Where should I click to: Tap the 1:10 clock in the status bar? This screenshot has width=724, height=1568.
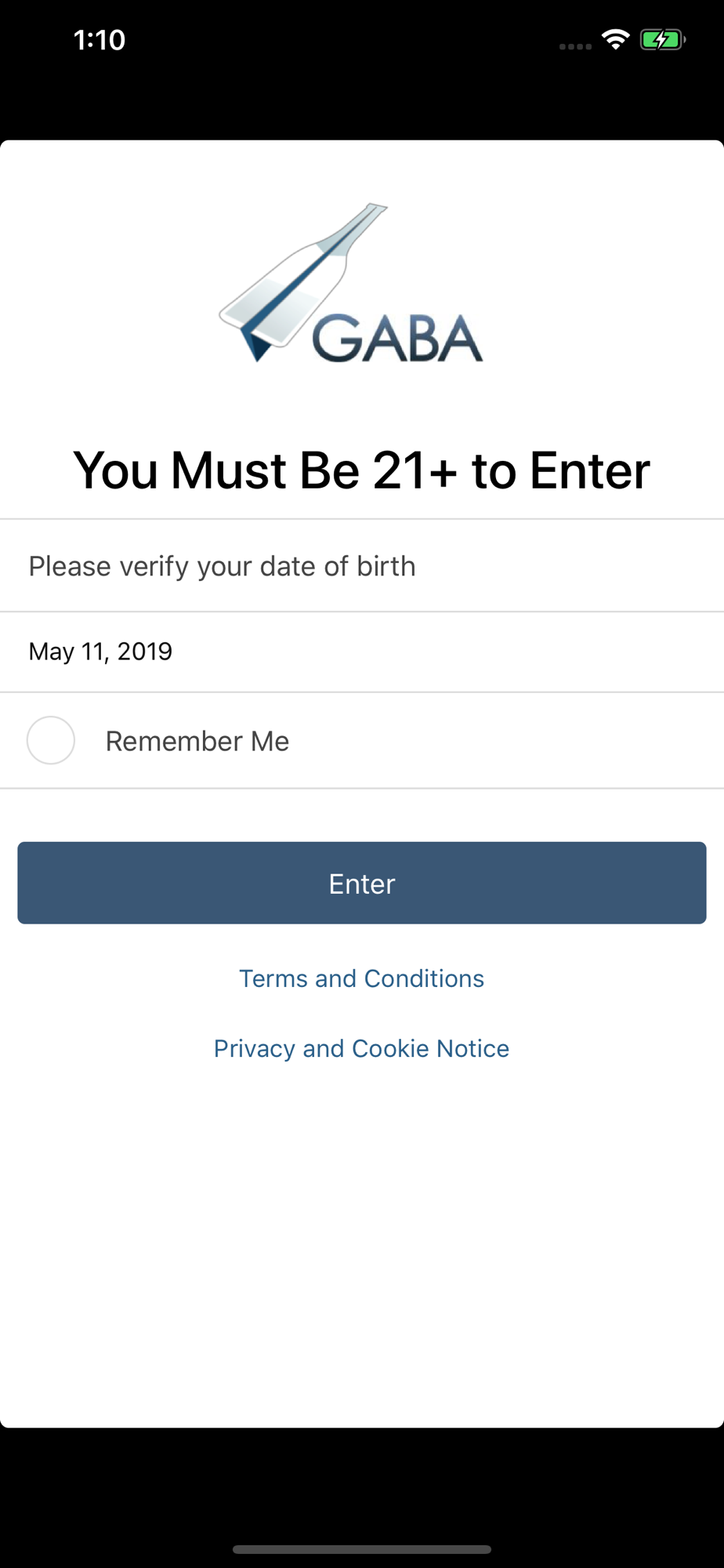pyautogui.click(x=100, y=40)
